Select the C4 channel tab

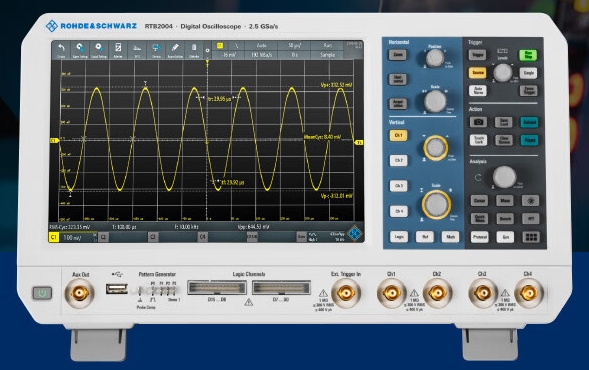pyautogui.click(x=202, y=237)
